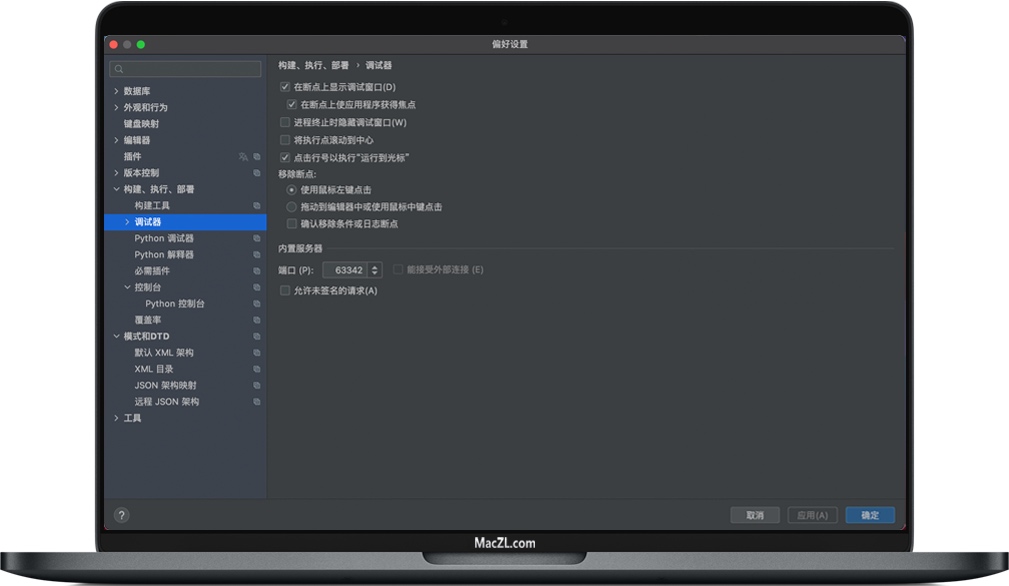Screen dimensions: 1009x586
Task: Enable 进程终止时隐藏调试窗口 checkbox
Action: point(285,121)
